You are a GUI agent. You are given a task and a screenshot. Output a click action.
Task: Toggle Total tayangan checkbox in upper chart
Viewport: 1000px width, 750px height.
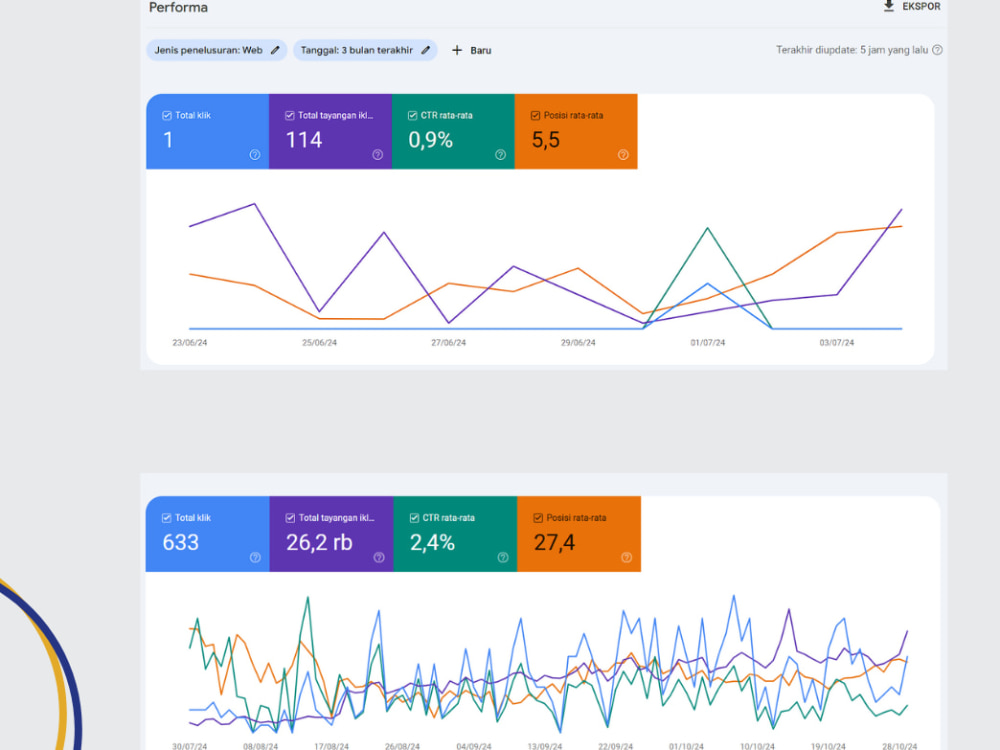[290, 115]
